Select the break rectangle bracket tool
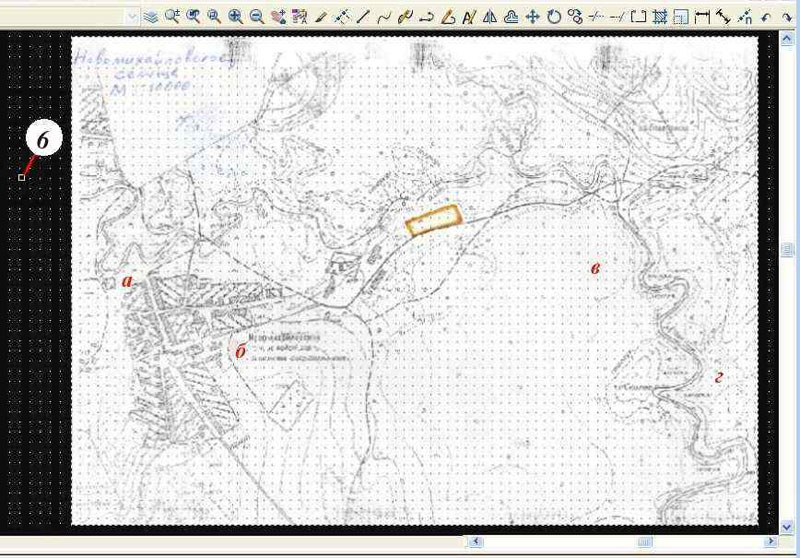 click(638, 17)
